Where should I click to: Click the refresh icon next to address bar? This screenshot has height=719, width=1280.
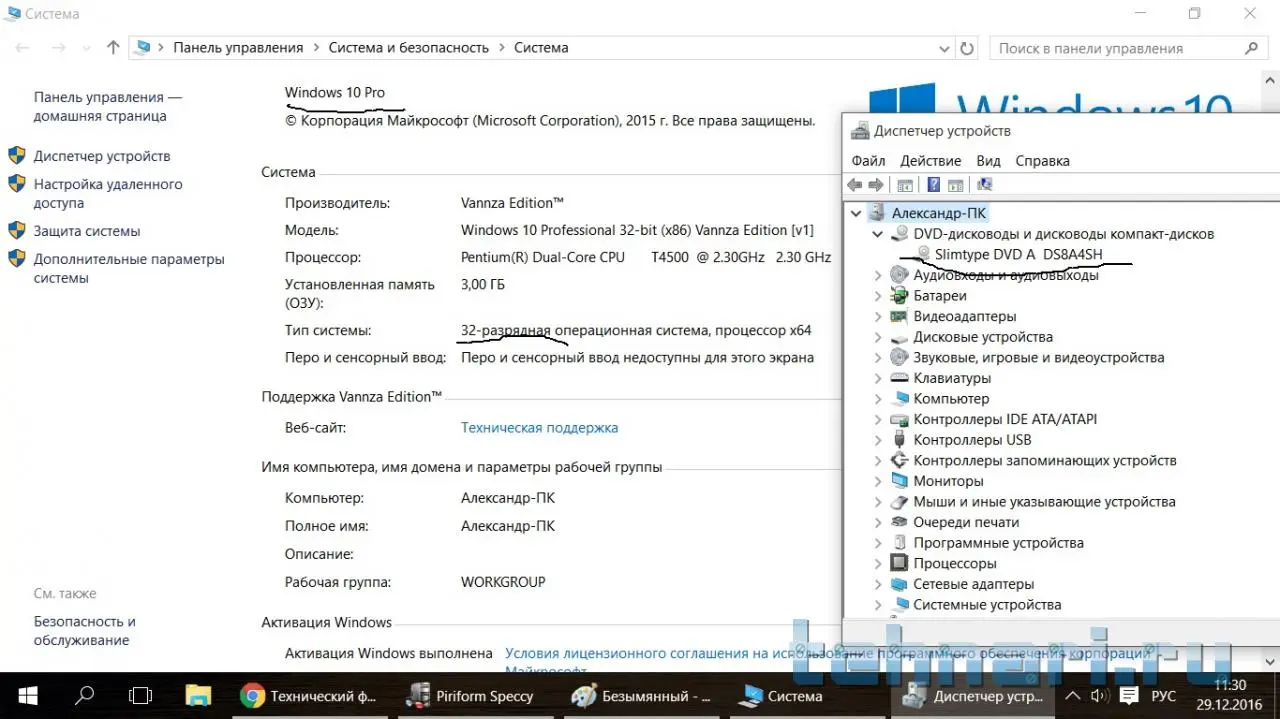[x=967, y=48]
